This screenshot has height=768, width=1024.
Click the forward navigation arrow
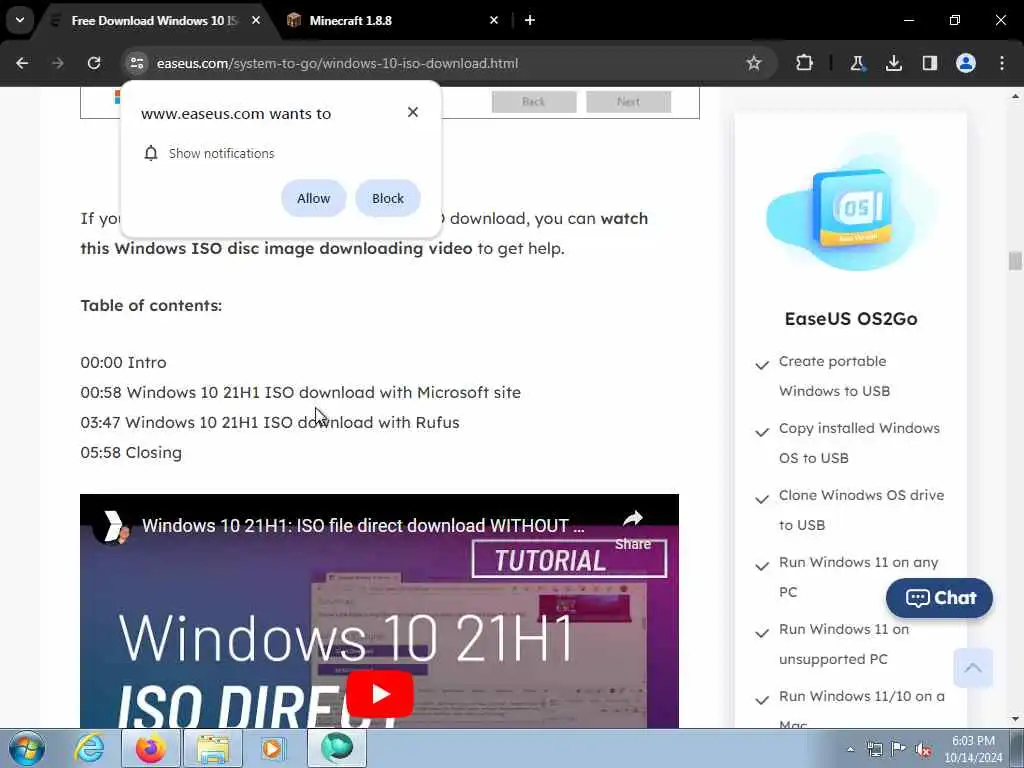(x=58, y=63)
